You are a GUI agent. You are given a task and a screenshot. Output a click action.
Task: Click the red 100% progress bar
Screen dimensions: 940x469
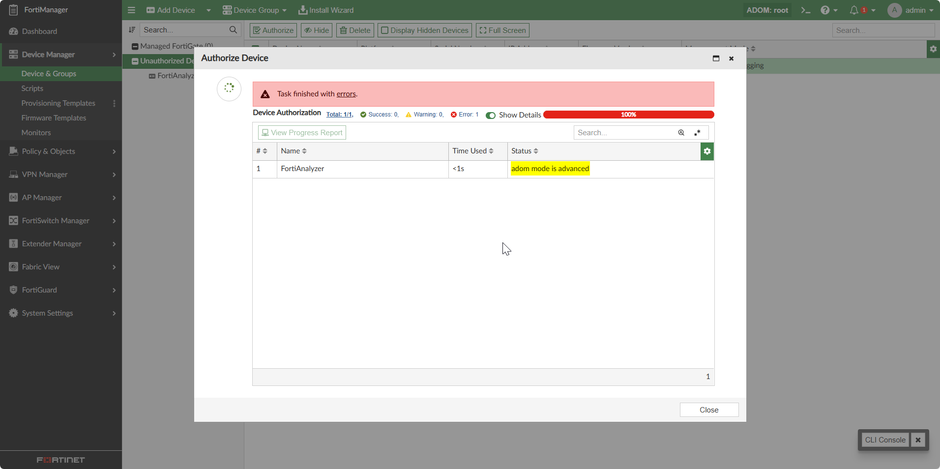click(628, 115)
